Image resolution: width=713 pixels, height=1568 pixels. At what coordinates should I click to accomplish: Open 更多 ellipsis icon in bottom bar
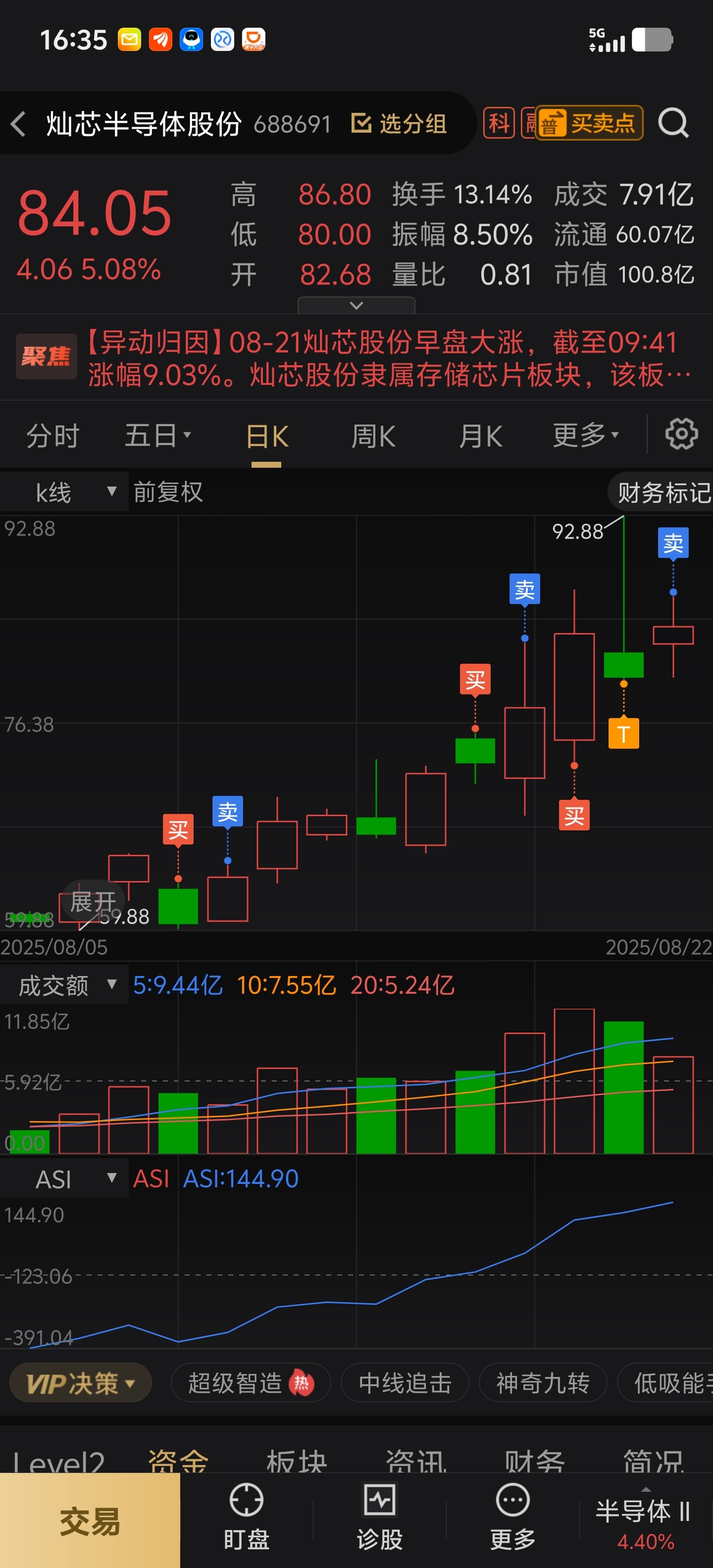512,1500
